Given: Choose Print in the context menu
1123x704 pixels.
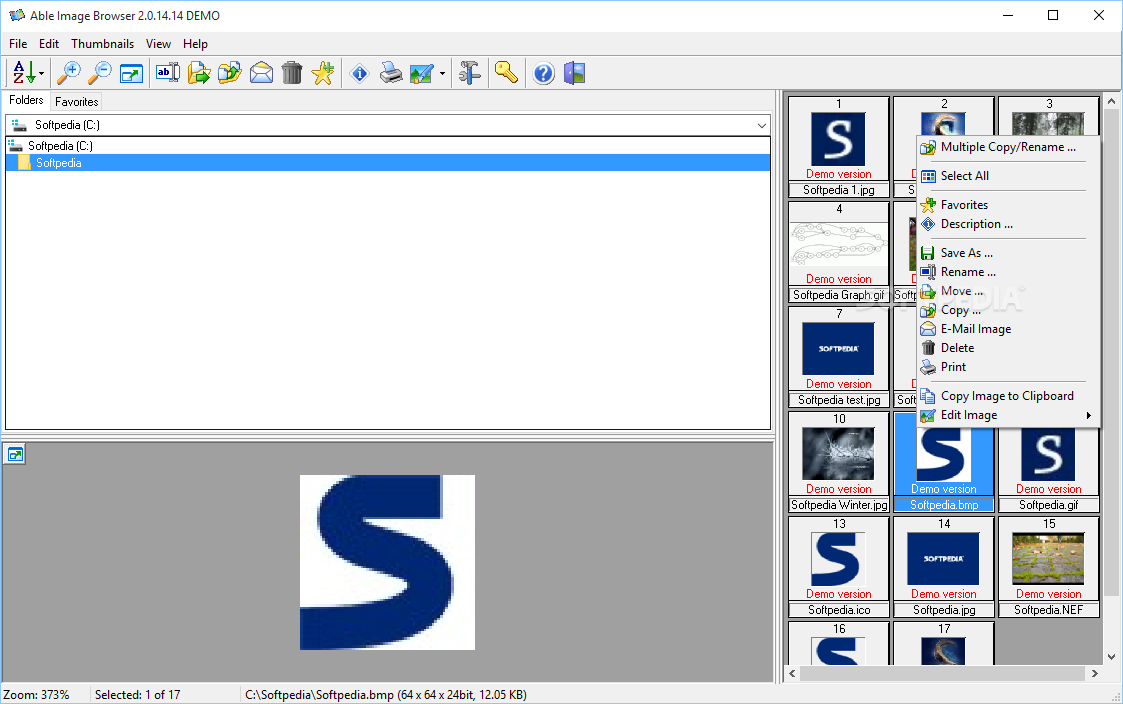Looking at the screenshot, I should [x=1008, y=367].
